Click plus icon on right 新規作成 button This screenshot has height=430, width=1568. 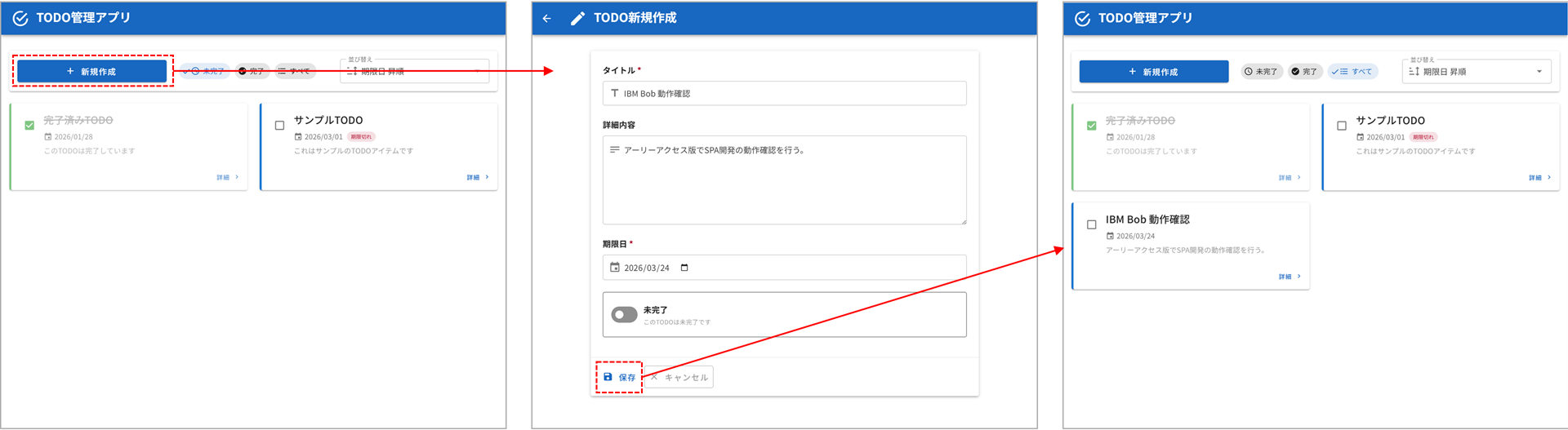[x=1133, y=72]
